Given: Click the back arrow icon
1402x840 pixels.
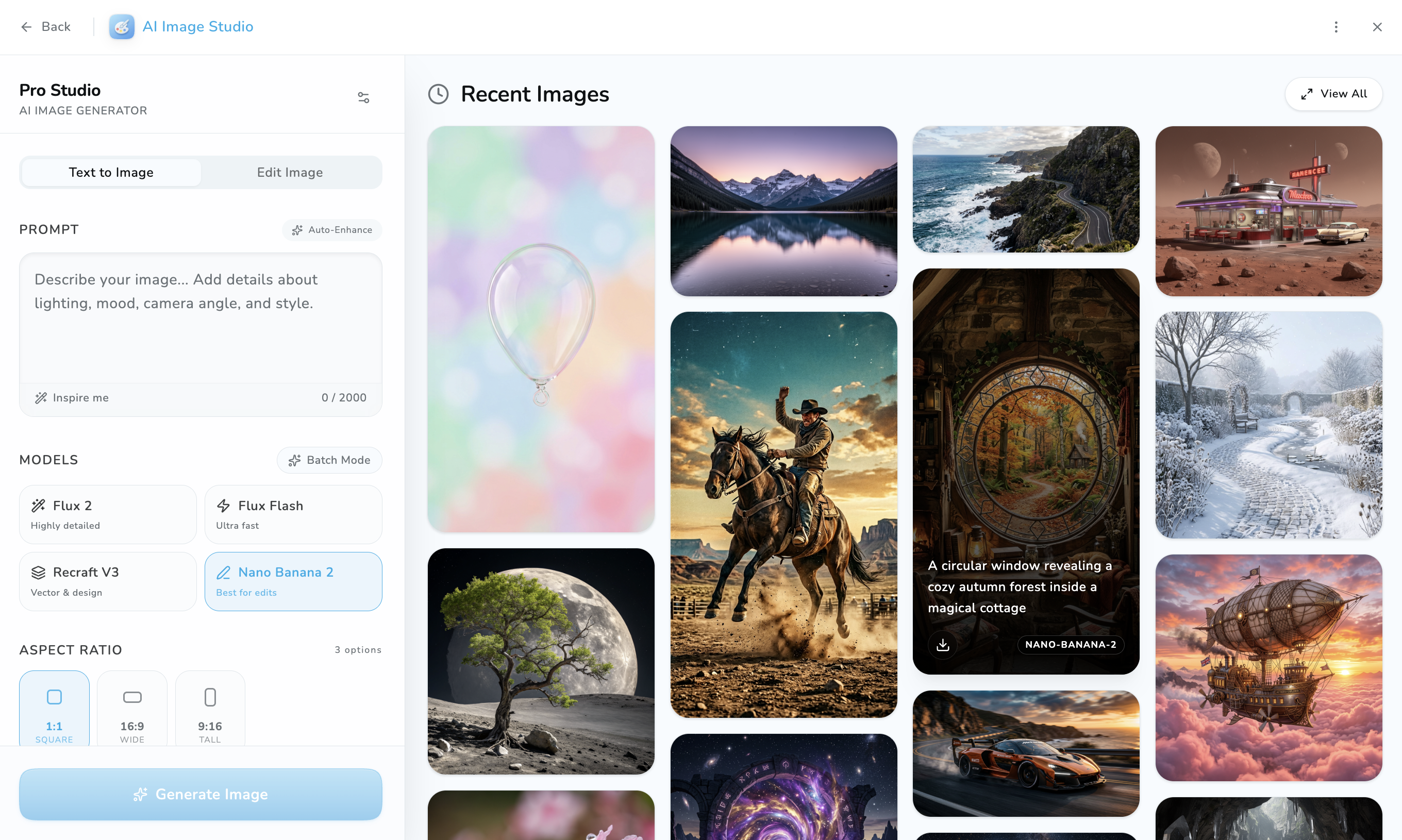Looking at the screenshot, I should click(x=26, y=27).
